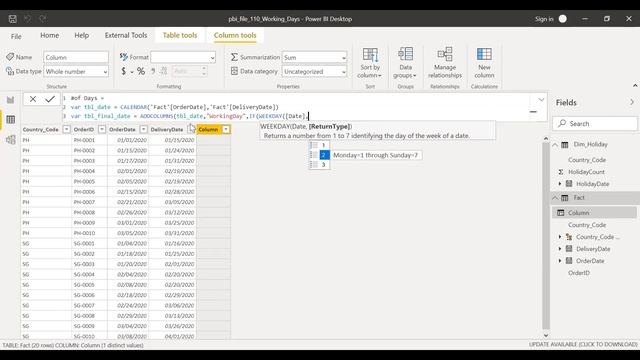This screenshot has height=360, width=640.
Task: Click the Dim_Holiday table icon
Action: pyautogui.click(x=565, y=144)
